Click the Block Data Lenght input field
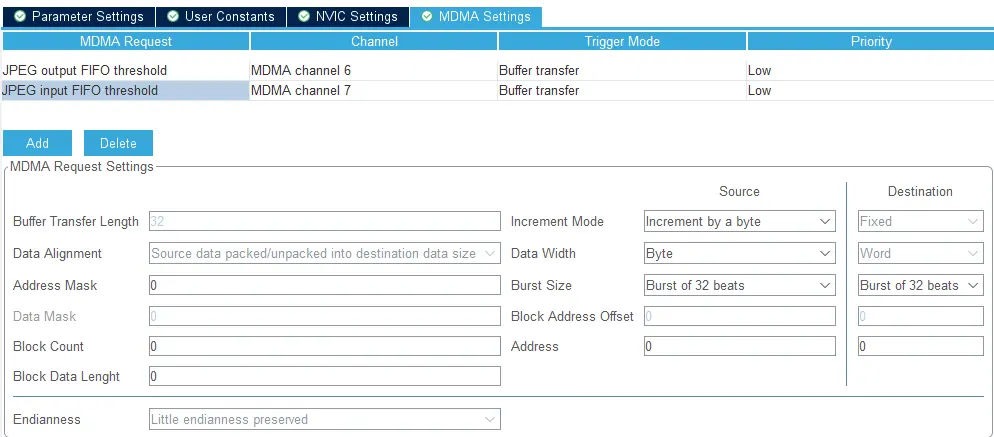This screenshot has width=994, height=437. tap(325, 376)
